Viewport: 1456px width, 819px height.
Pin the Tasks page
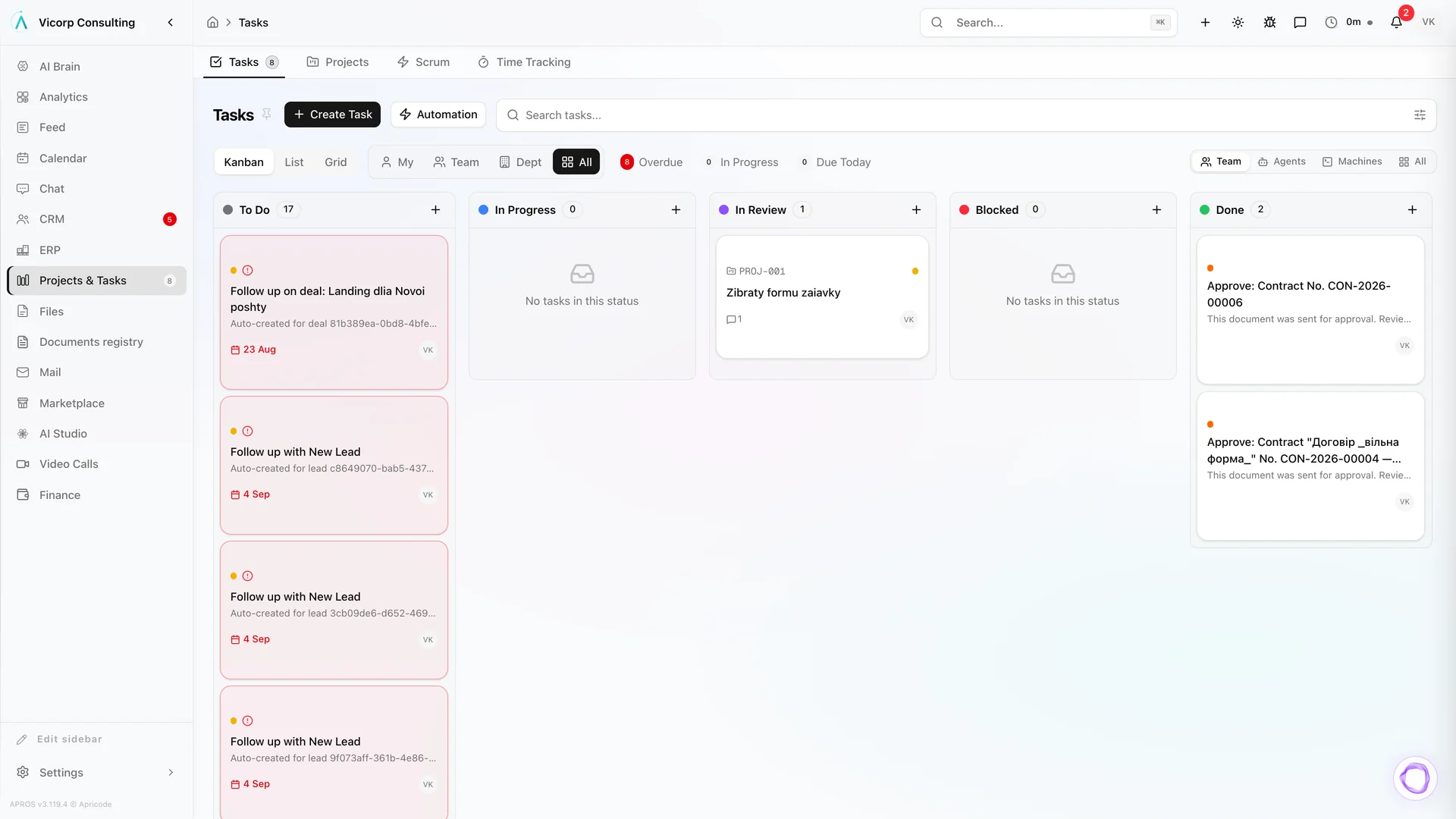266,115
